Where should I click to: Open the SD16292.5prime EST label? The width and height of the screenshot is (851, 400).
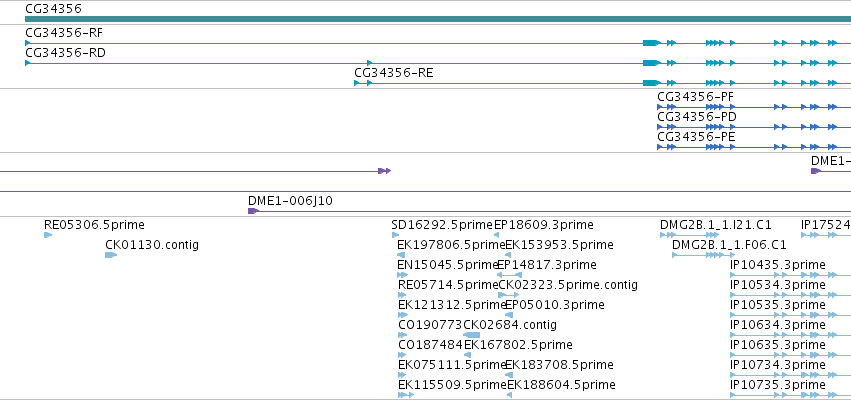pyautogui.click(x=442, y=225)
